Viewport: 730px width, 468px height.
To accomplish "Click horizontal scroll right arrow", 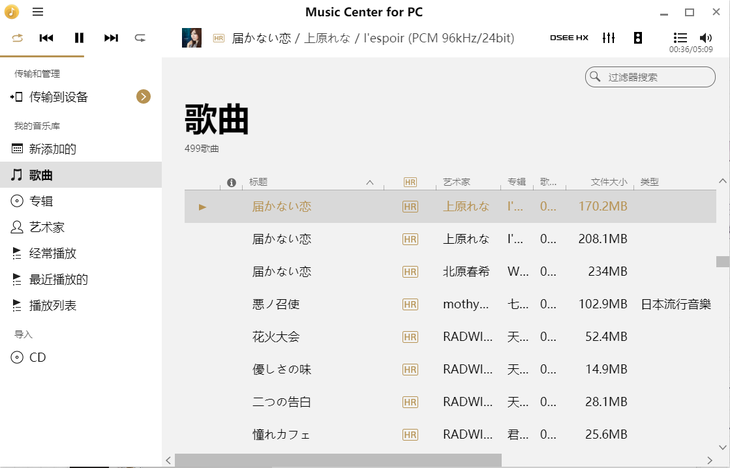I will tap(710, 461).
